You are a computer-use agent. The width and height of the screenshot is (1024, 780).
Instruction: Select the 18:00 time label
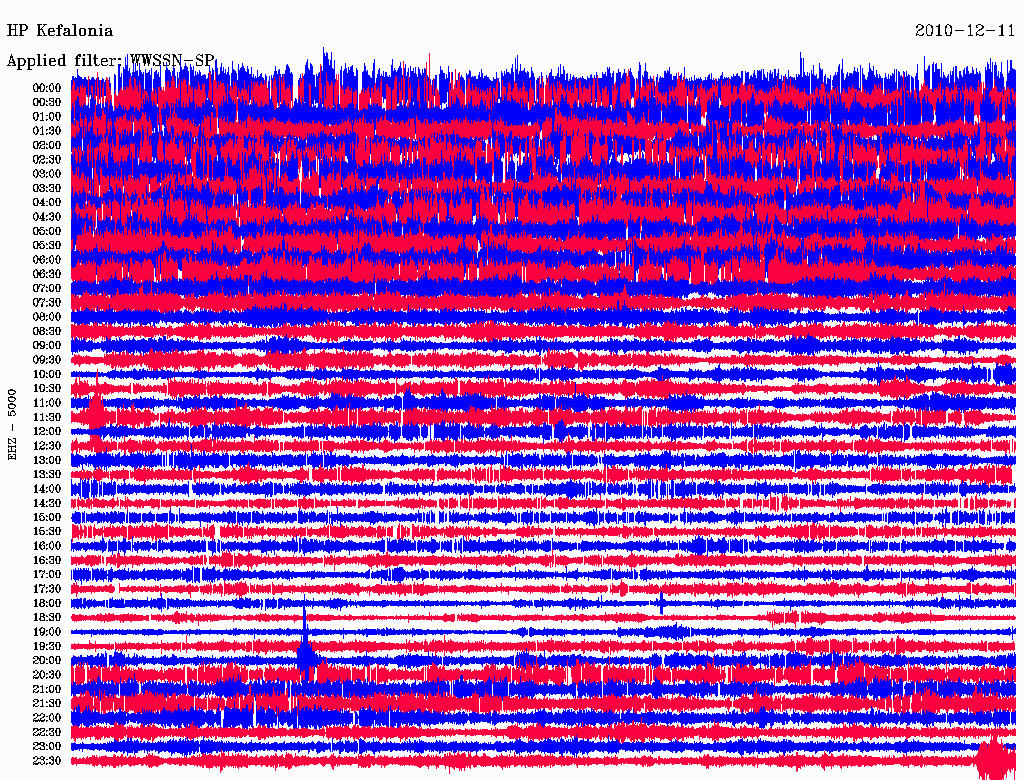point(47,604)
